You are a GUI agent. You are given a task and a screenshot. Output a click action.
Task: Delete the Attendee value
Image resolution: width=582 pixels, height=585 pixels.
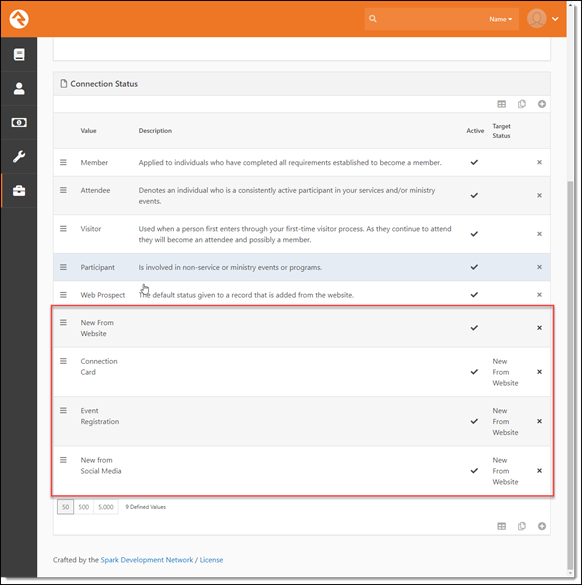point(539,195)
